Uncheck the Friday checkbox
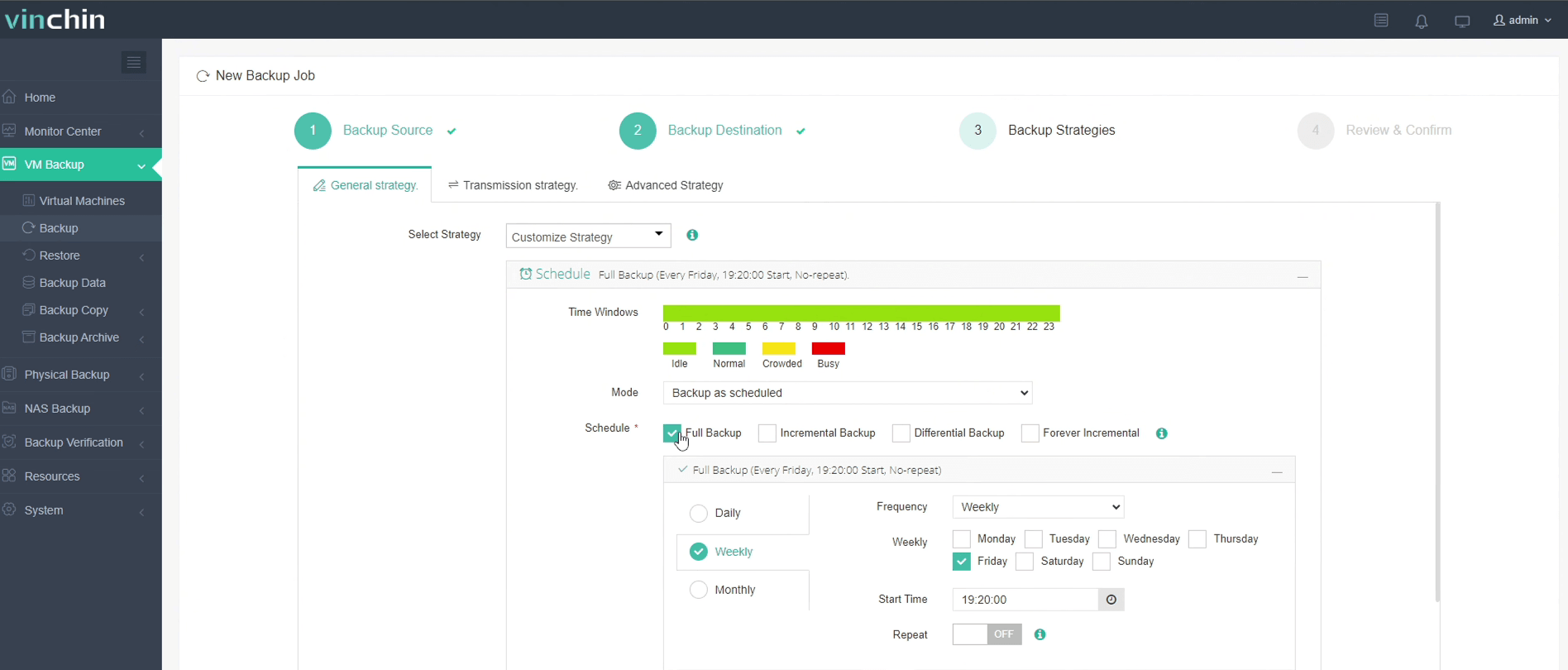Viewport: 1568px width, 670px height. tap(961, 562)
